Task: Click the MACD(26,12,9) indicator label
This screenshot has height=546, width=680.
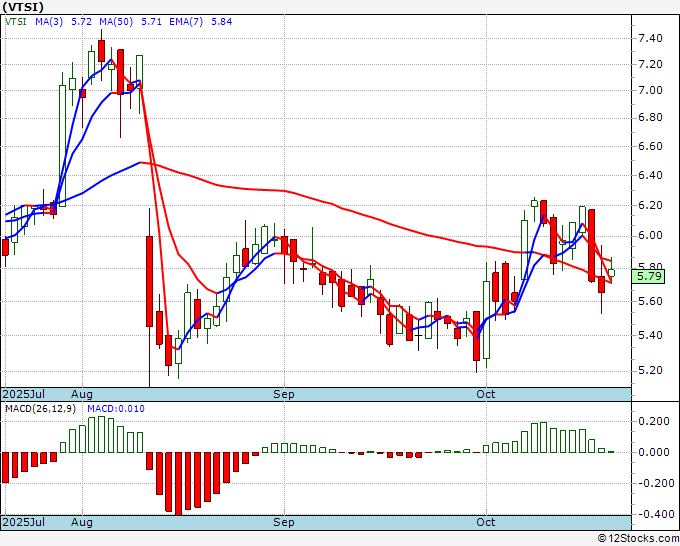Action: click(x=40, y=409)
